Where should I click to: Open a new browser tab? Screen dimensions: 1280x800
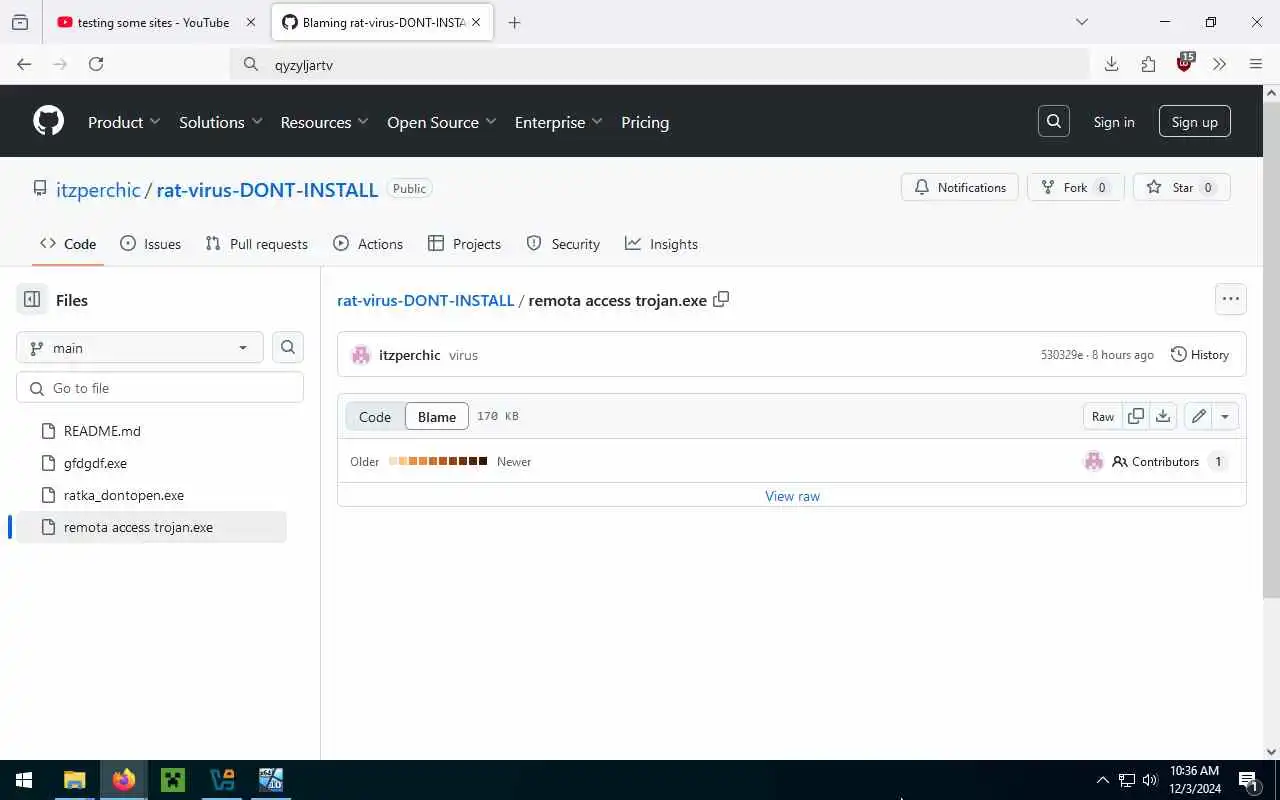[514, 22]
